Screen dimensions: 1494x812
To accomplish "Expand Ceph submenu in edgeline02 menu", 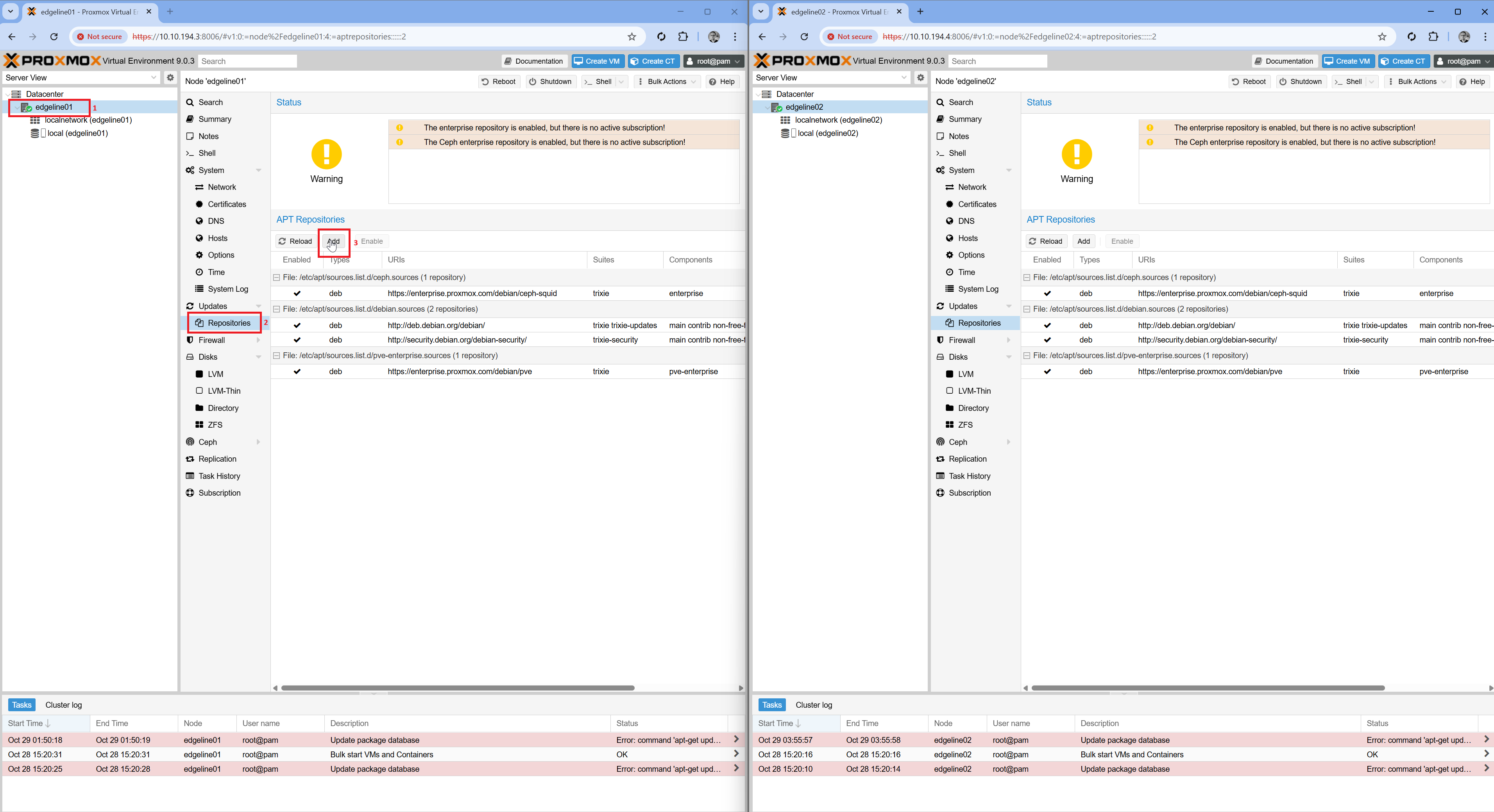I will (x=1009, y=442).
